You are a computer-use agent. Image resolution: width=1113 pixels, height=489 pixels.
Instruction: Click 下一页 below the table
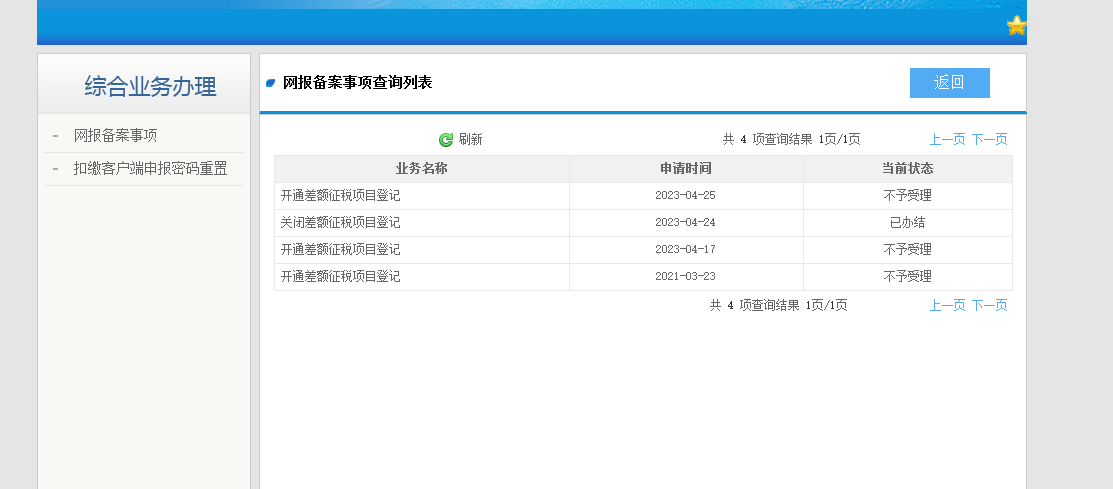click(x=989, y=306)
